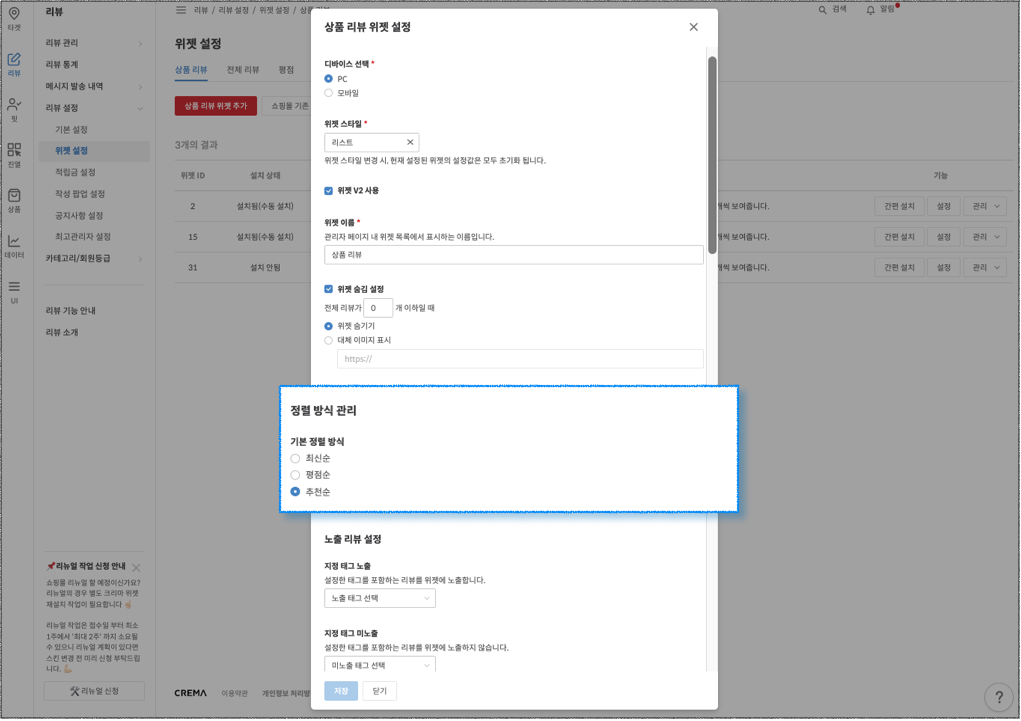This screenshot has width=1021, height=721.
Task: Uncheck the 위젯 V2 사용 checkbox
Action: [x=326, y=189]
